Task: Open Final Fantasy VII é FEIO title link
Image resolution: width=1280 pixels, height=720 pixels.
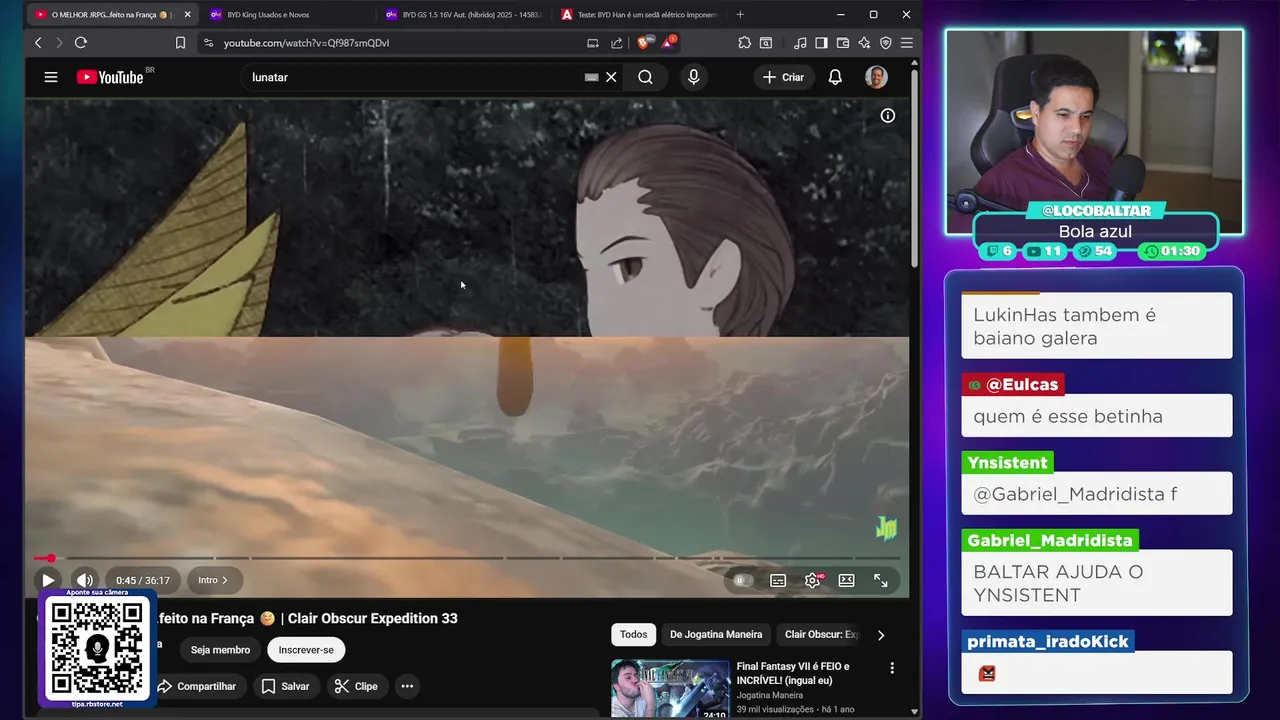Action: (793, 673)
